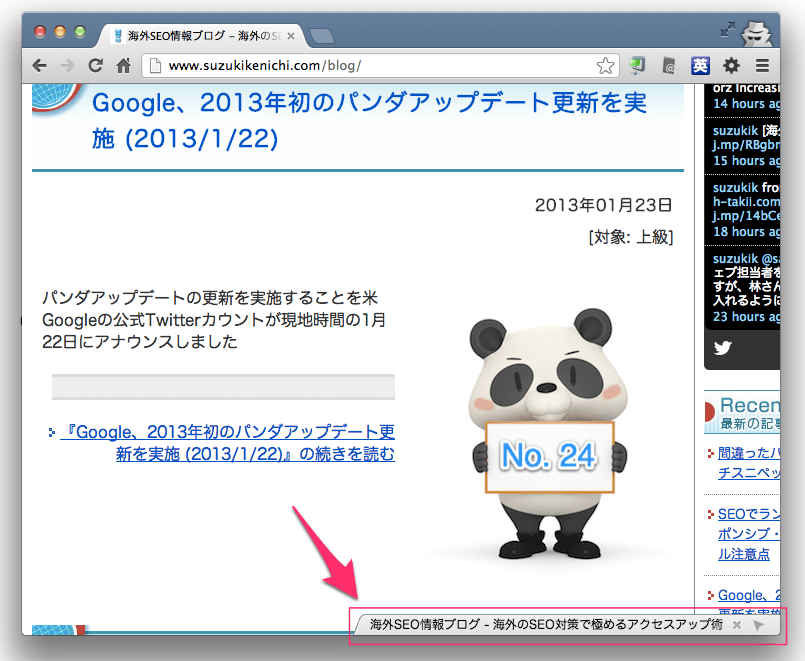Open the 間違った sidebar recent article link
Screen dimensions: 805x661
point(749,462)
